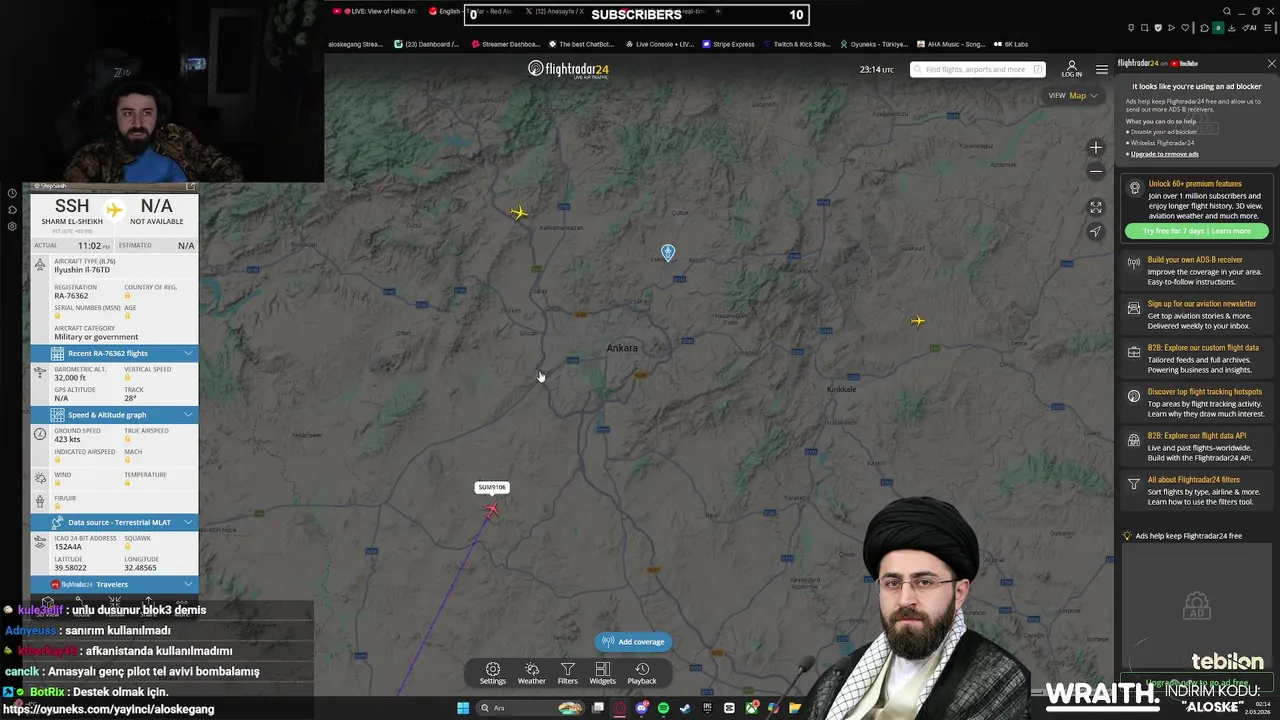
Task: Open Steam from the taskbar
Action: pyautogui.click(x=685, y=708)
